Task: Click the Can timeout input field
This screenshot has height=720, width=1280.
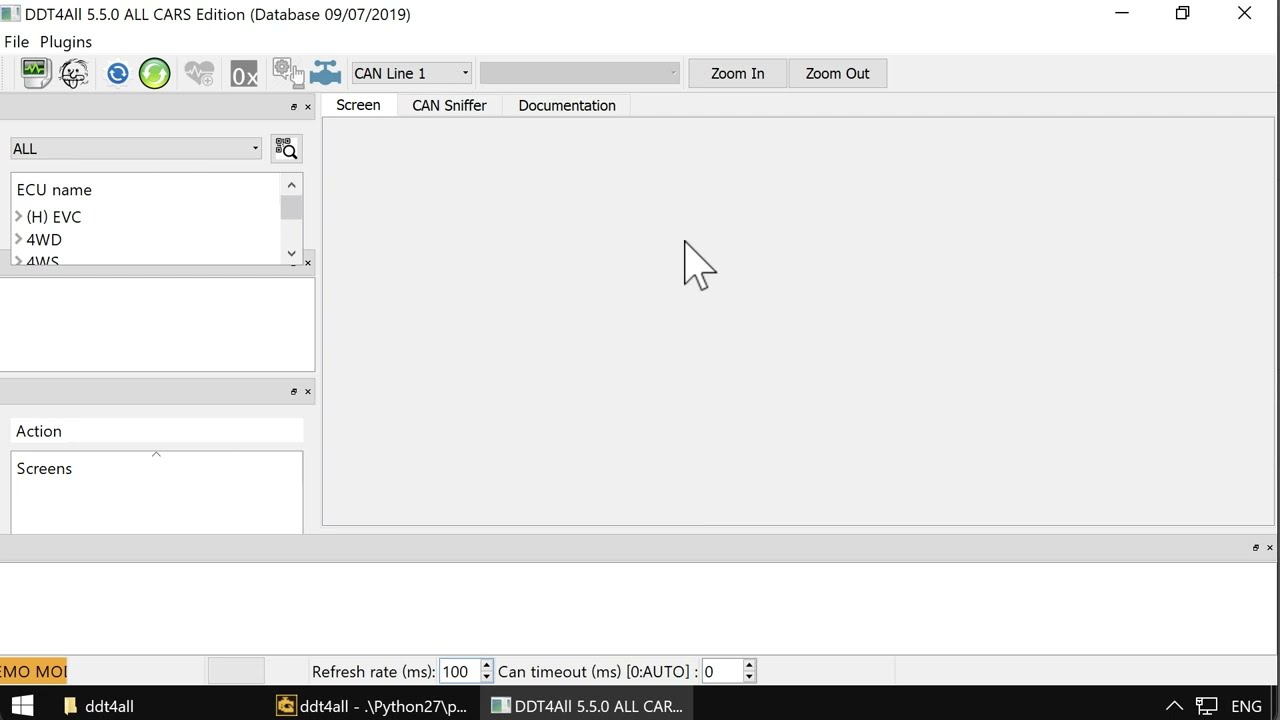Action: [x=722, y=672]
